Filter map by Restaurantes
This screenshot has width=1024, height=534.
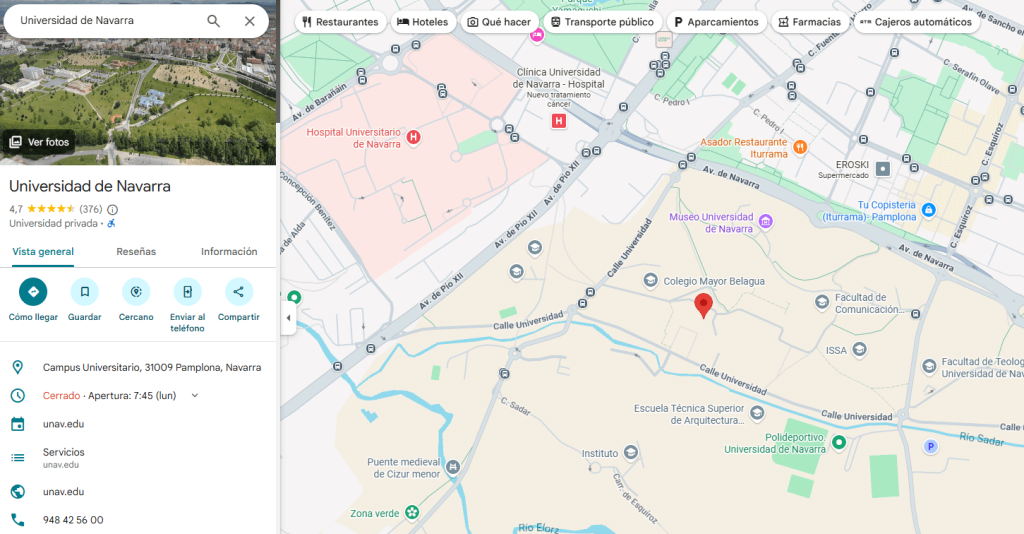(x=340, y=22)
